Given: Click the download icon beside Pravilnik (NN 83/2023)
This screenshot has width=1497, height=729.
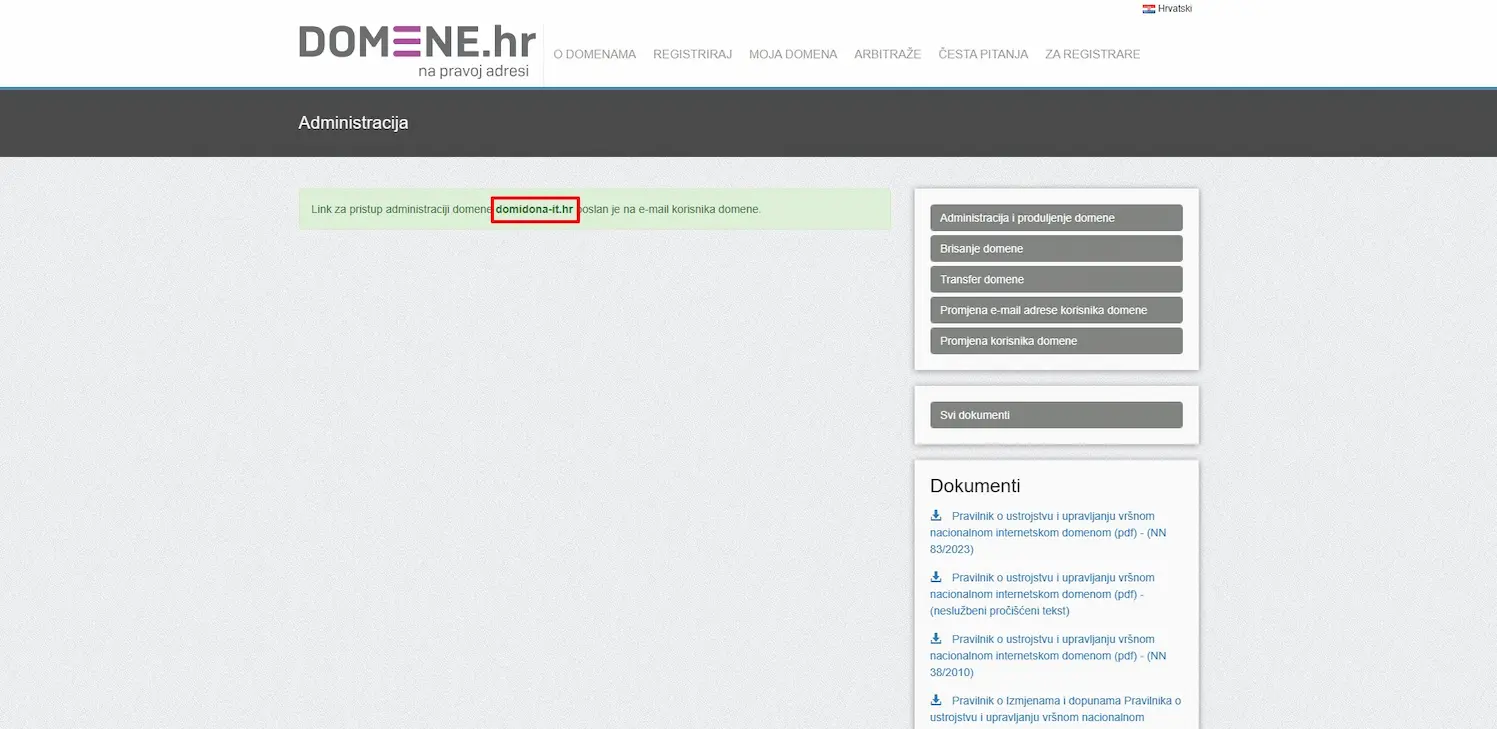Looking at the screenshot, I should [936, 515].
